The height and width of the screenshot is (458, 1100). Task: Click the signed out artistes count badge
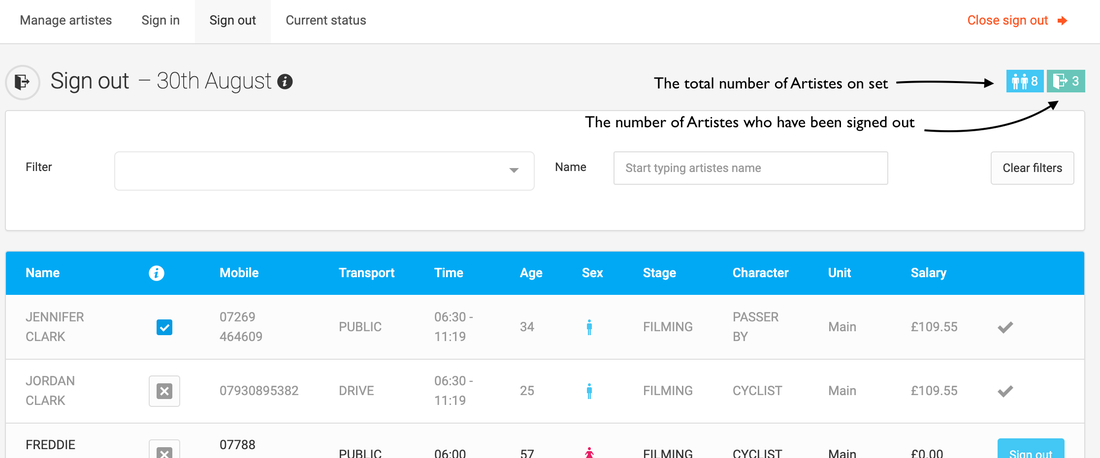(x=1066, y=81)
